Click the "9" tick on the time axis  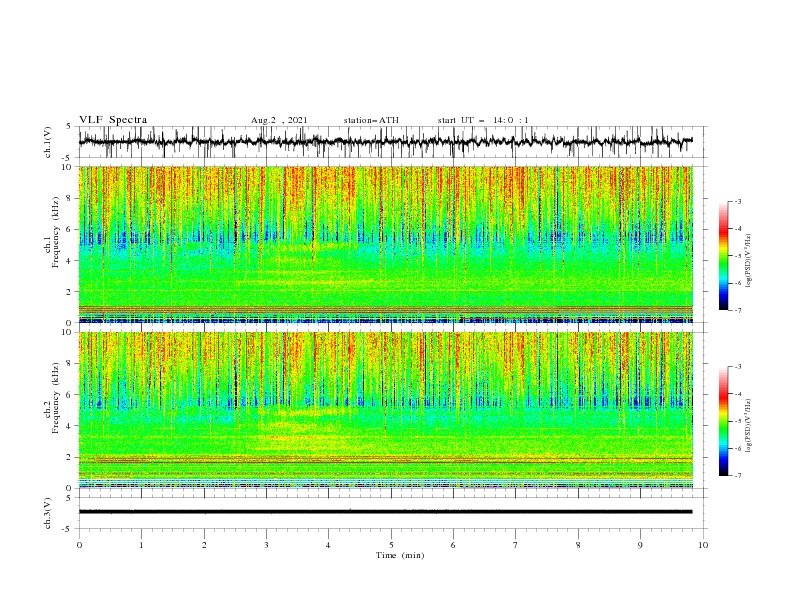(640, 545)
